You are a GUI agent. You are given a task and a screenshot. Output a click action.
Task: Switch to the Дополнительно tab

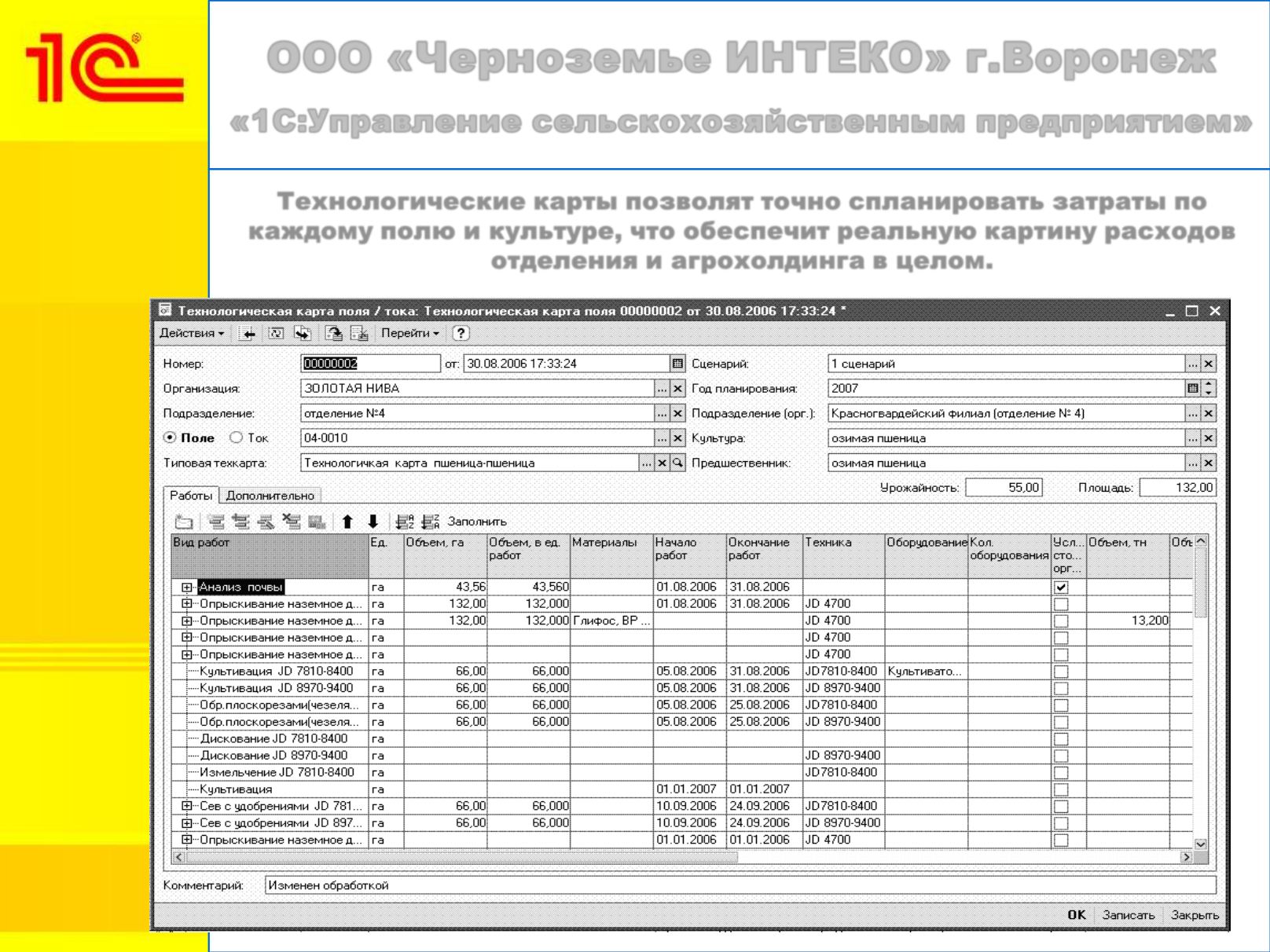pyautogui.click(x=270, y=496)
